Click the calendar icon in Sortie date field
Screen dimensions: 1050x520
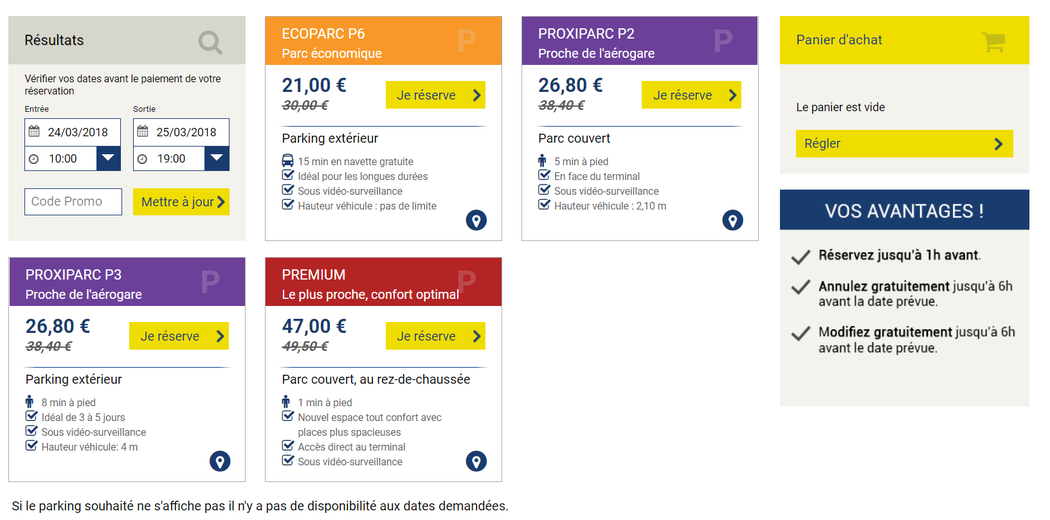143,132
